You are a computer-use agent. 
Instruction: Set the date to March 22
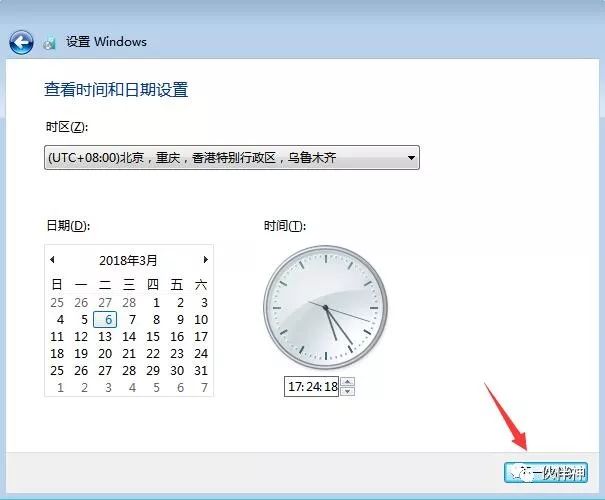(153, 353)
